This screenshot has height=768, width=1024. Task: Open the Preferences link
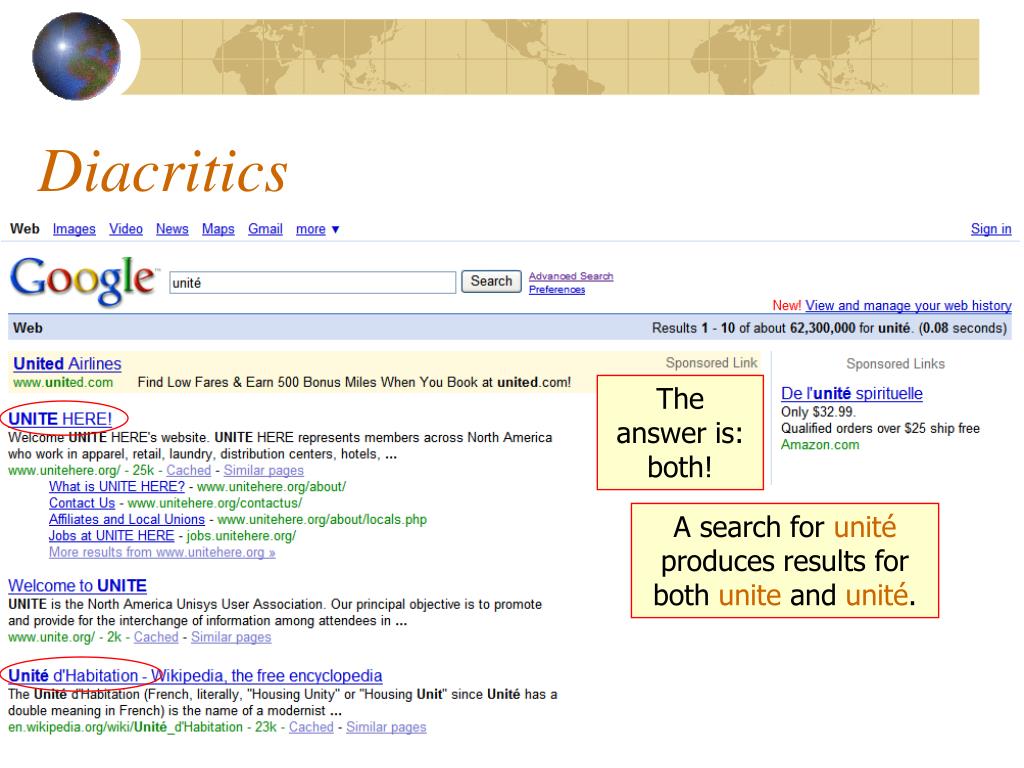[556, 289]
